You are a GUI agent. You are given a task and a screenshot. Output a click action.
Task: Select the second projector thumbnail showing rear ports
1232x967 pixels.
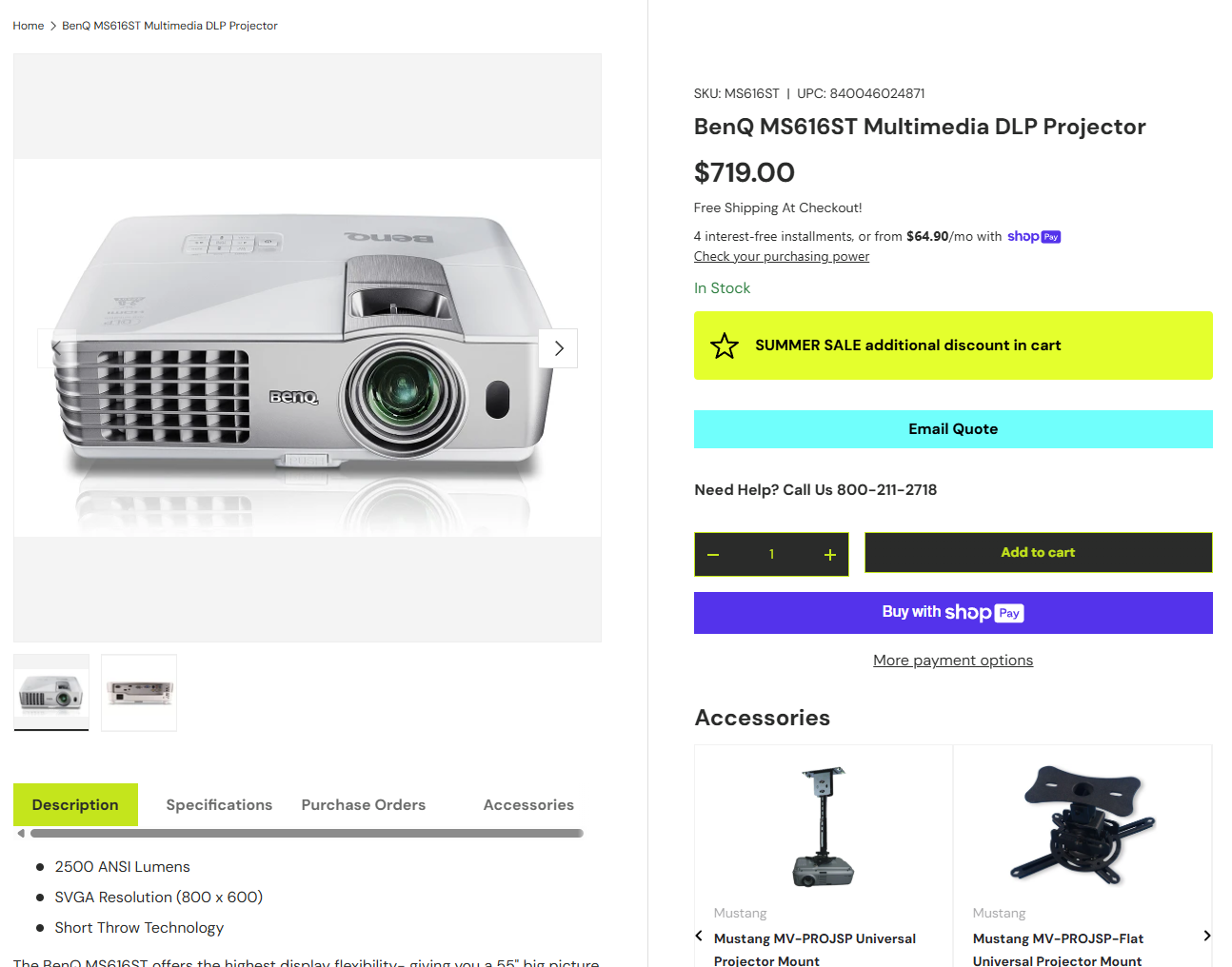coord(139,693)
